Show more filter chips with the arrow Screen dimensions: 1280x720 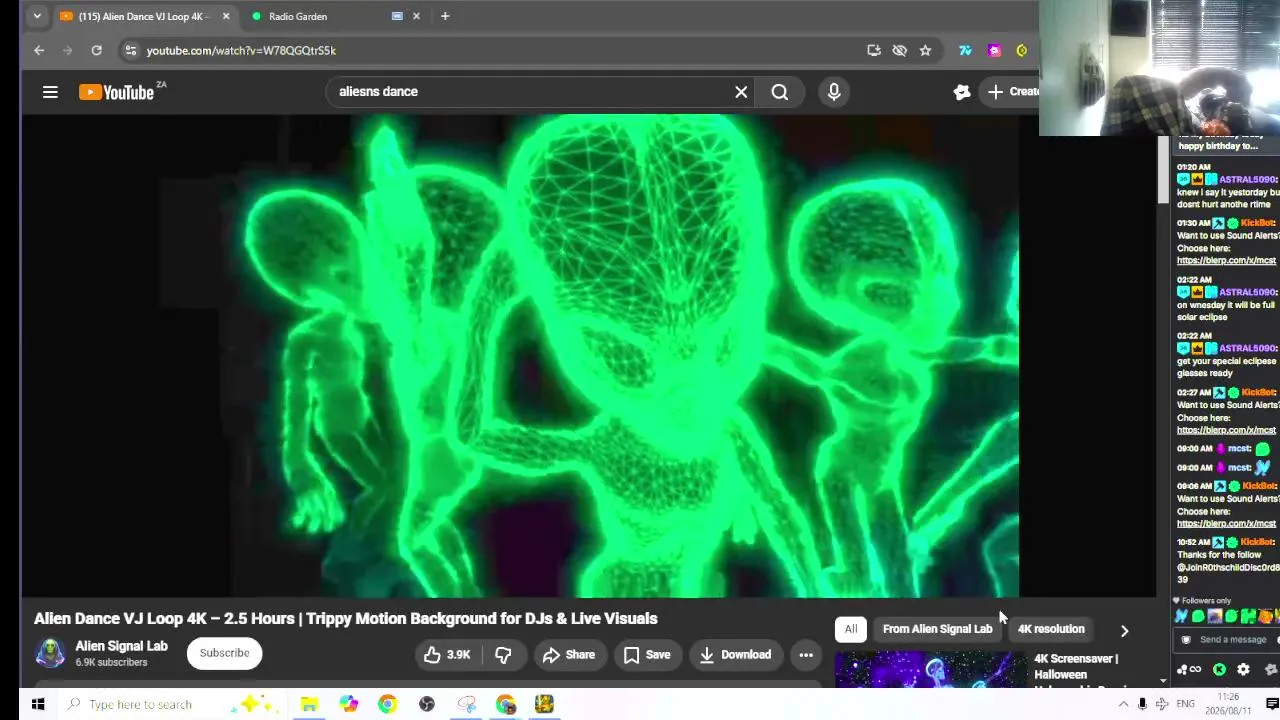1124,631
